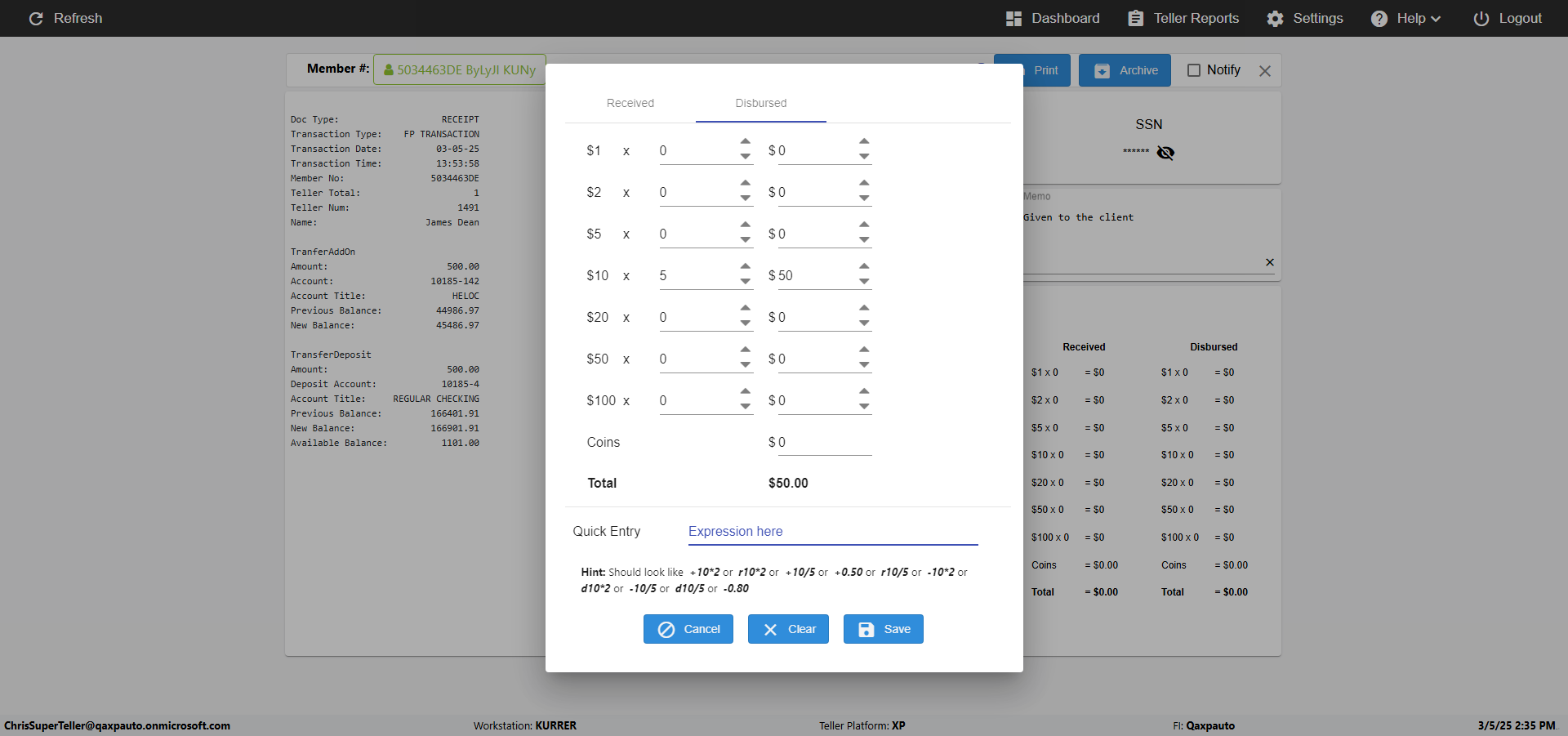Image resolution: width=1568 pixels, height=736 pixels.
Task: Click the 3/5/25 2:35 PM timestamp
Action: tap(1517, 725)
